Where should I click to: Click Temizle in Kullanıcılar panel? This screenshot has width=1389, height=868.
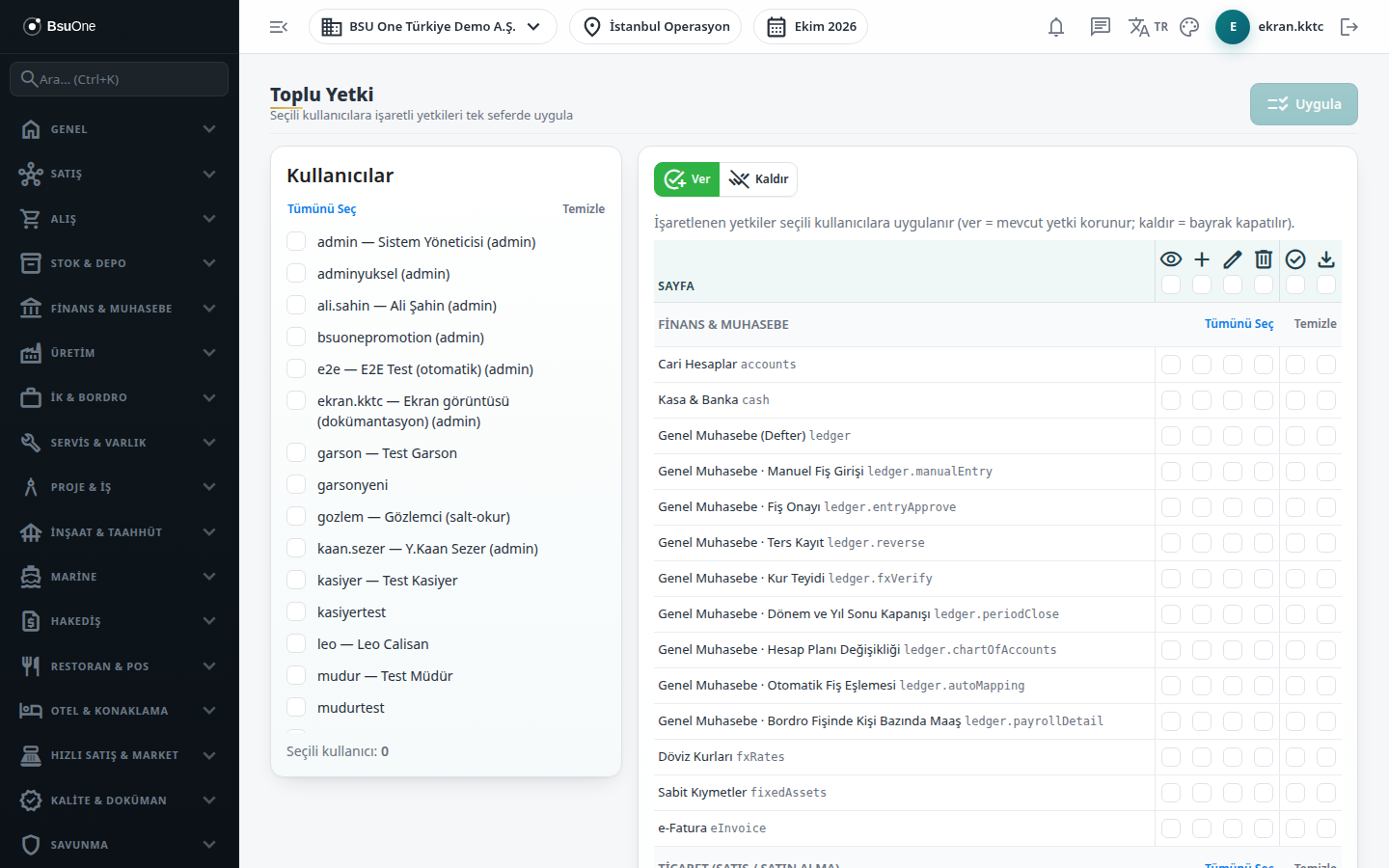pyautogui.click(x=584, y=209)
